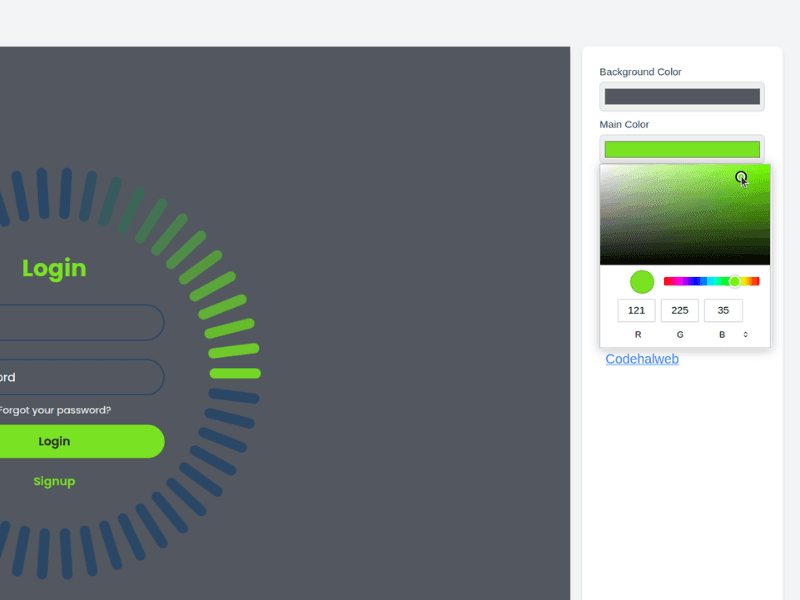800x600 pixels.
Task: Focus the B value field showing 35
Action: (723, 310)
